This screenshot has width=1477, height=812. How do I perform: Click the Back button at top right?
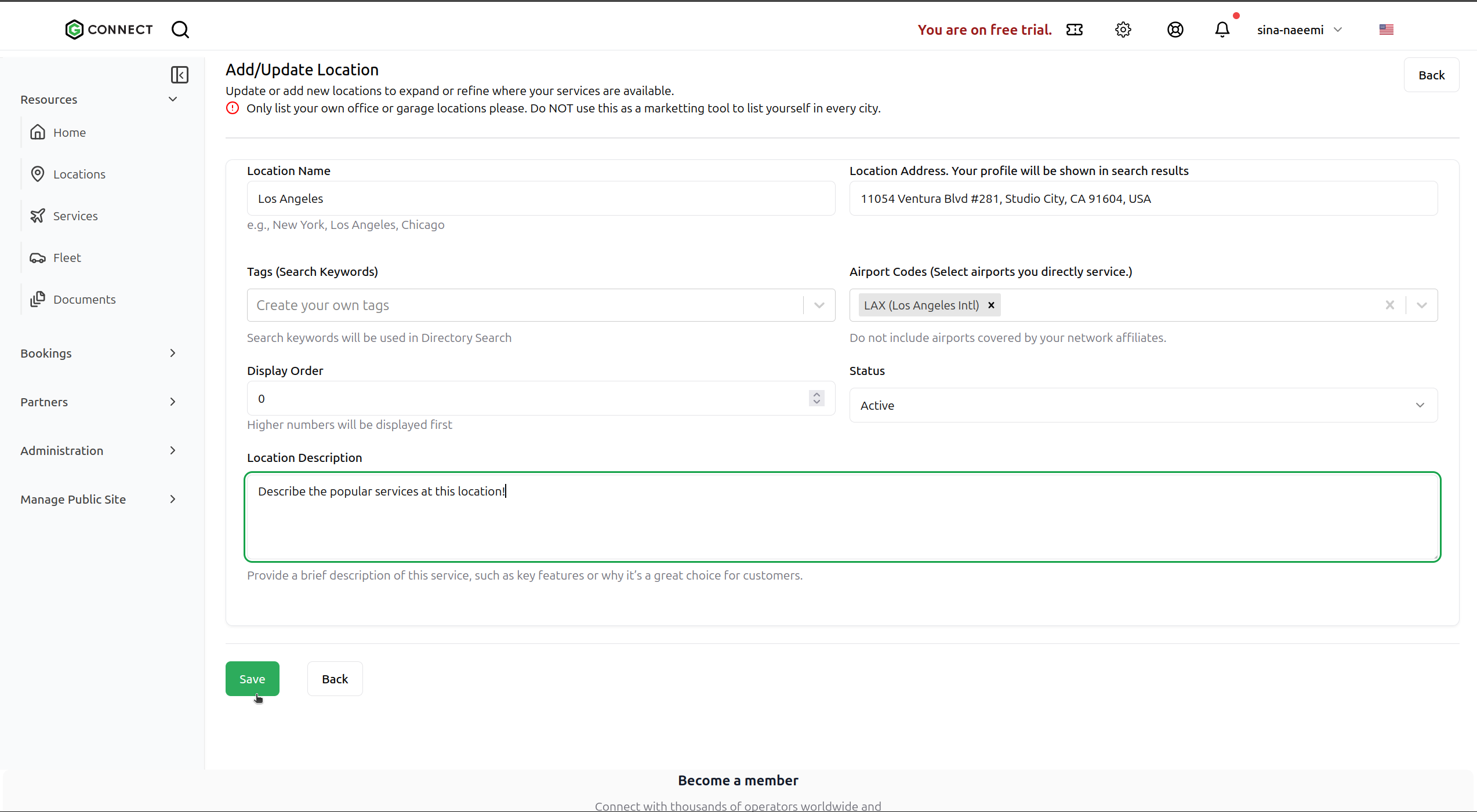point(1431,75)
